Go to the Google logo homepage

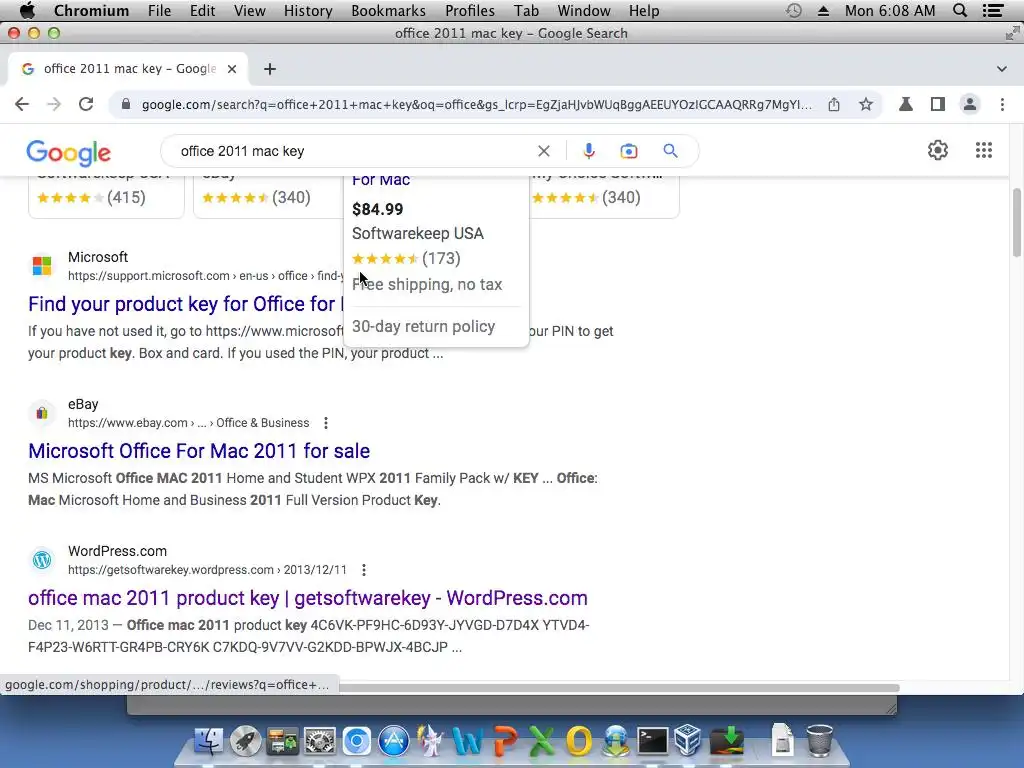69,153
